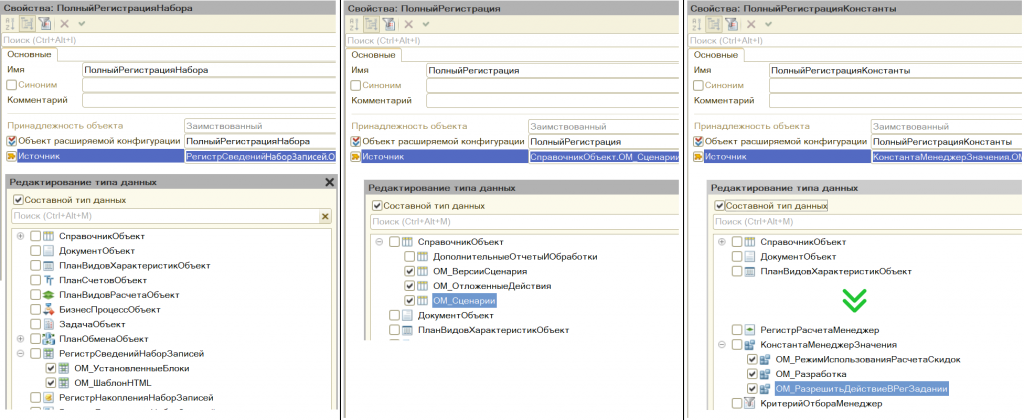The image size is (1024, 420).
Task: Toggle category grouping icon in ПолныйРегистрацияКонстанты toolbar
Action: (713, 24)
